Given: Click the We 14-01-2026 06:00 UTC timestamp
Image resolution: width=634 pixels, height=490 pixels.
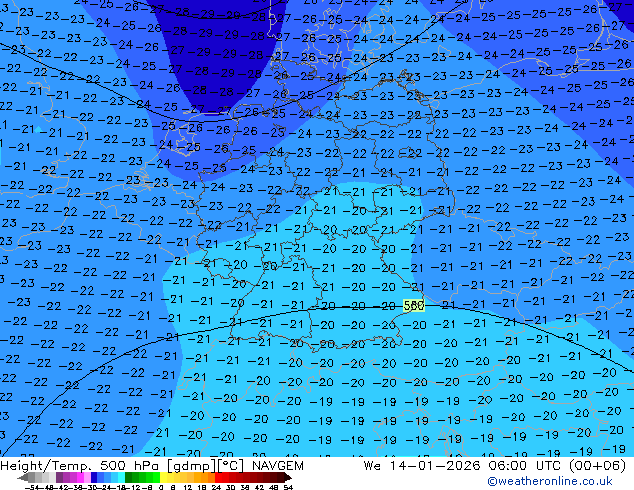Looking at the screenshot, I should point(495,466).
